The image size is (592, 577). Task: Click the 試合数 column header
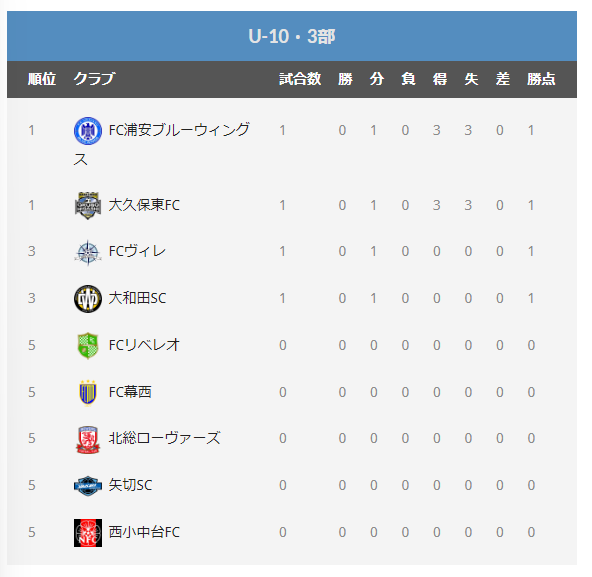click(x=300, y=79)
